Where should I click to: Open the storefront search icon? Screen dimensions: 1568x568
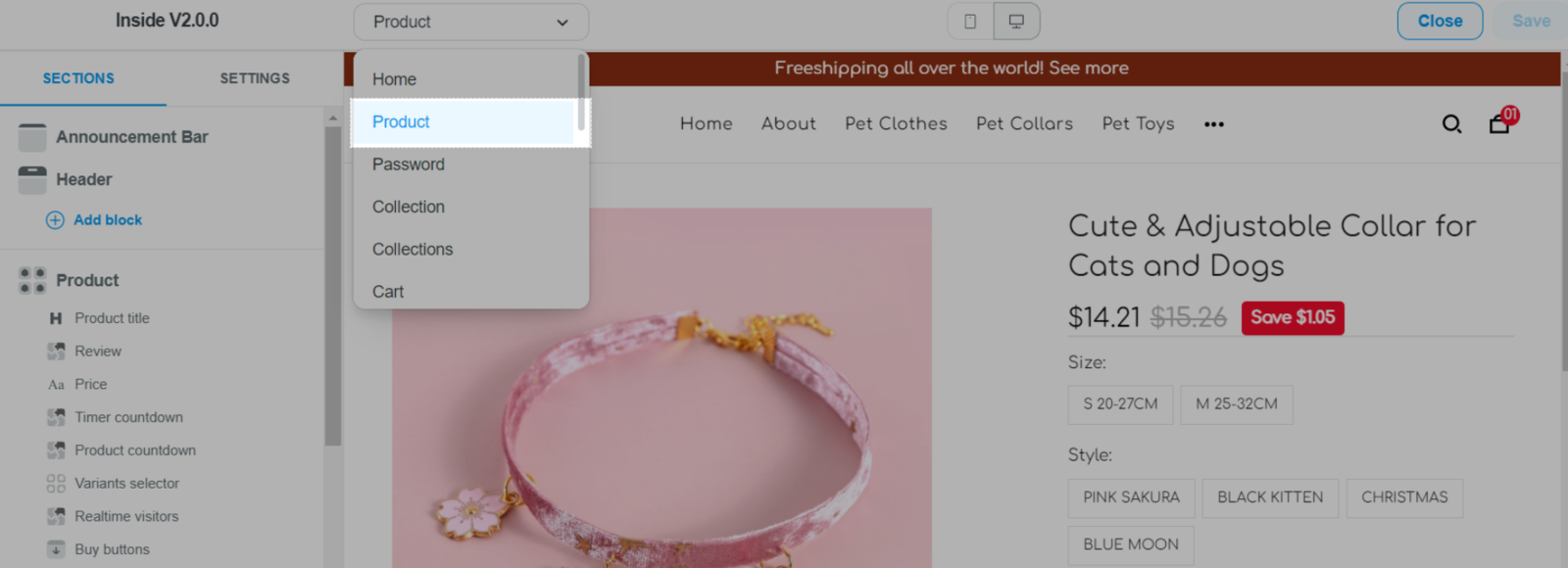point(1451,124)
